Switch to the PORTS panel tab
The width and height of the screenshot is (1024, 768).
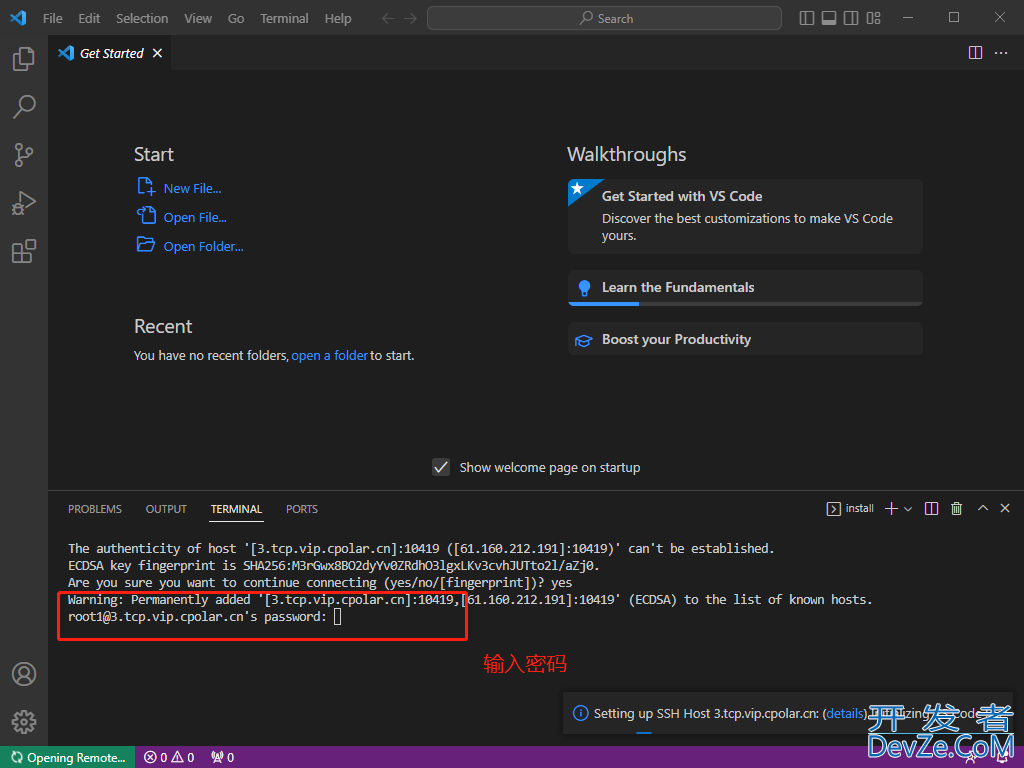pos(302,509)
